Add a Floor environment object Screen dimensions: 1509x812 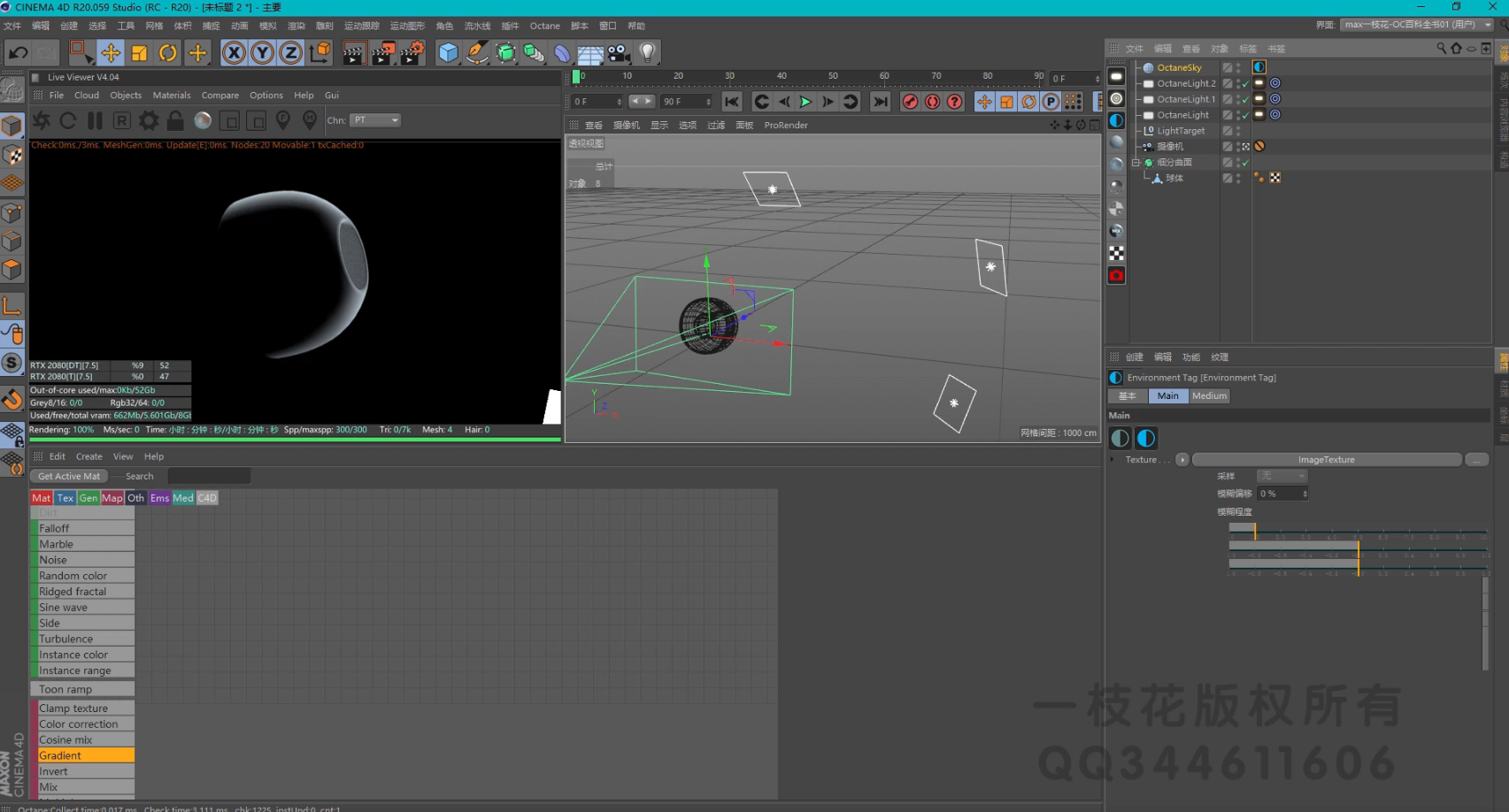tap(590, 53)
